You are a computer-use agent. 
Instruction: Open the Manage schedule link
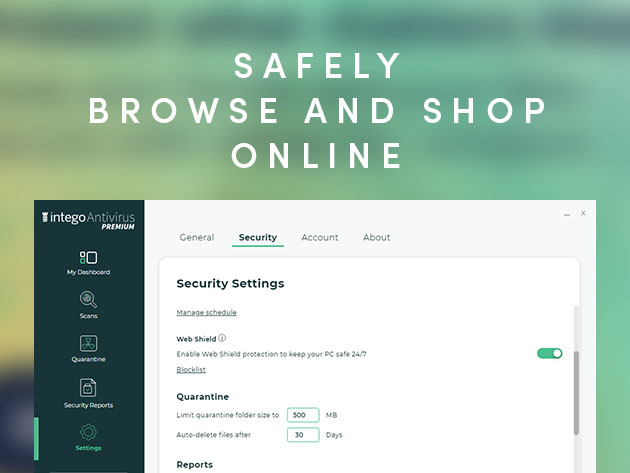pos(207,312)
